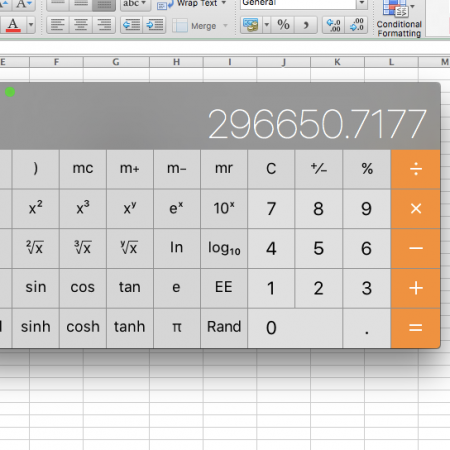The image size is (450, 450).
Task: Apply percent style in Excel ribbon
Action: [x=283, y=25]
